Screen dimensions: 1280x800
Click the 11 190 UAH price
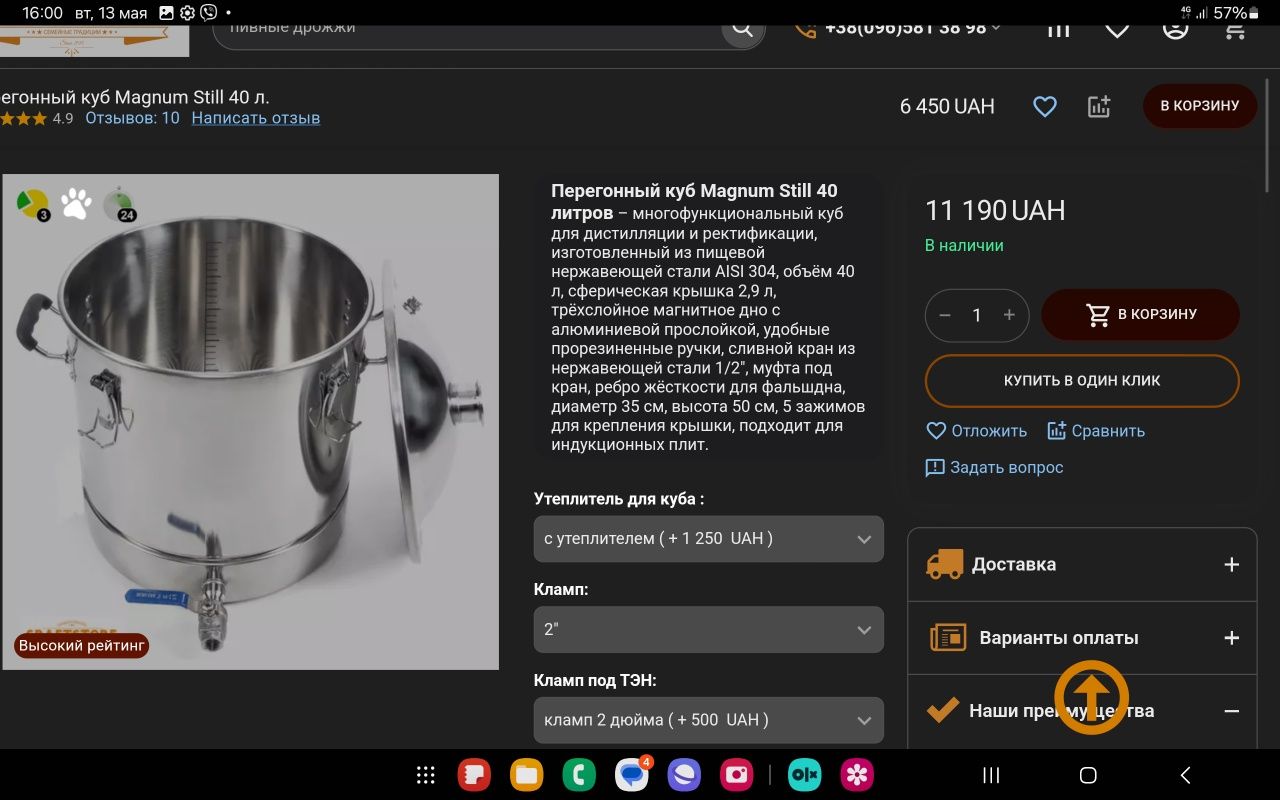click(x=995, y=211)
